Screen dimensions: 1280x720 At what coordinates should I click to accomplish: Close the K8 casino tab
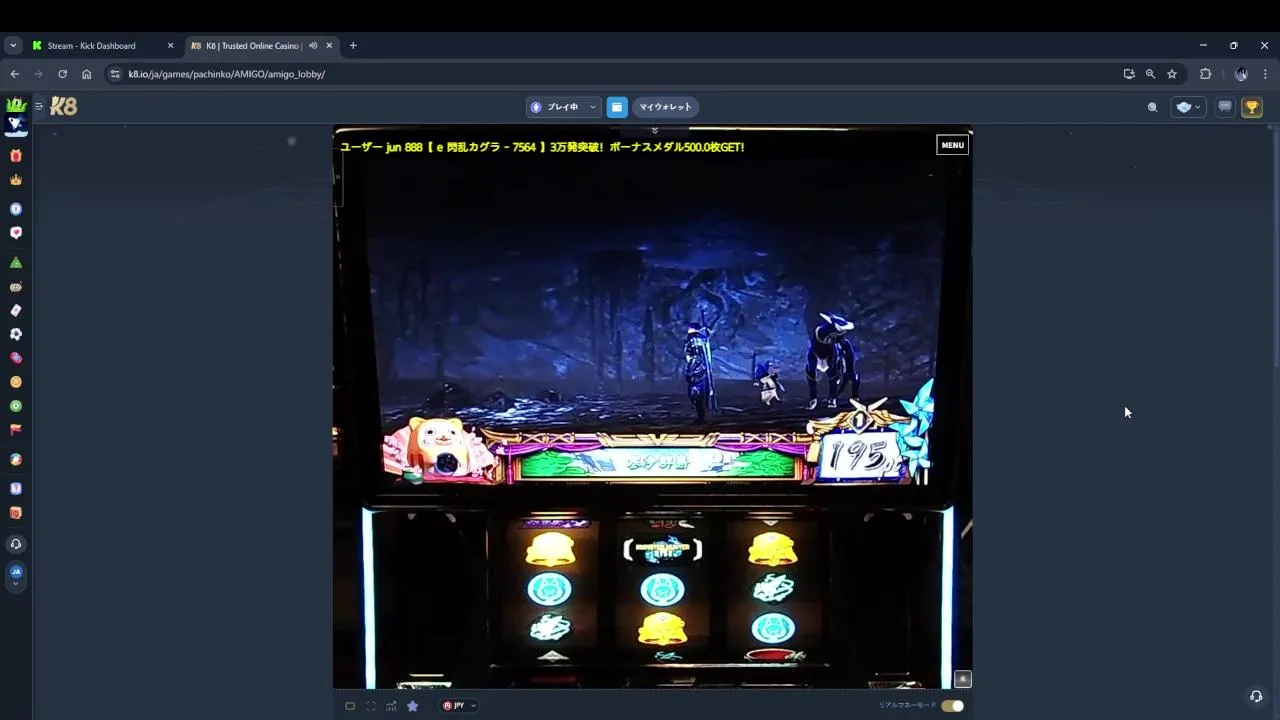point(329,45)
